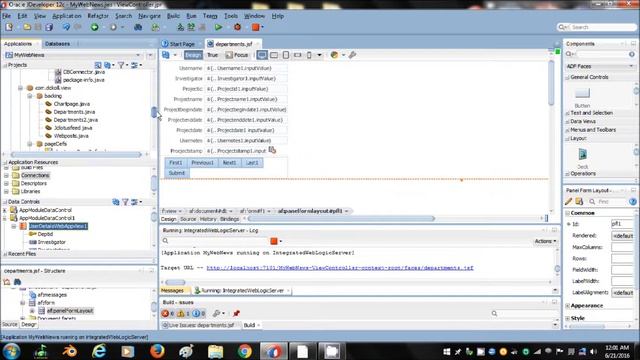This screenshot has height=360, width=640.
Task: Click the blue help icon in Properties panel
Action: click(x=633, y=201)
